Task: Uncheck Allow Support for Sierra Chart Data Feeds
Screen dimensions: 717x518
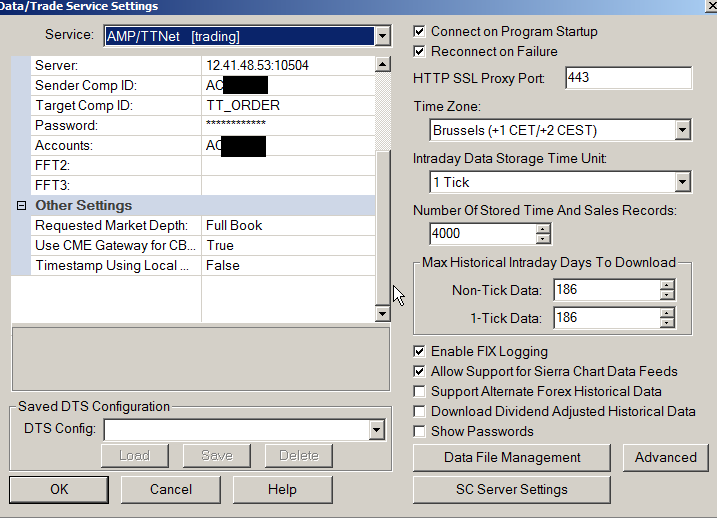Action: pos(419,371)
